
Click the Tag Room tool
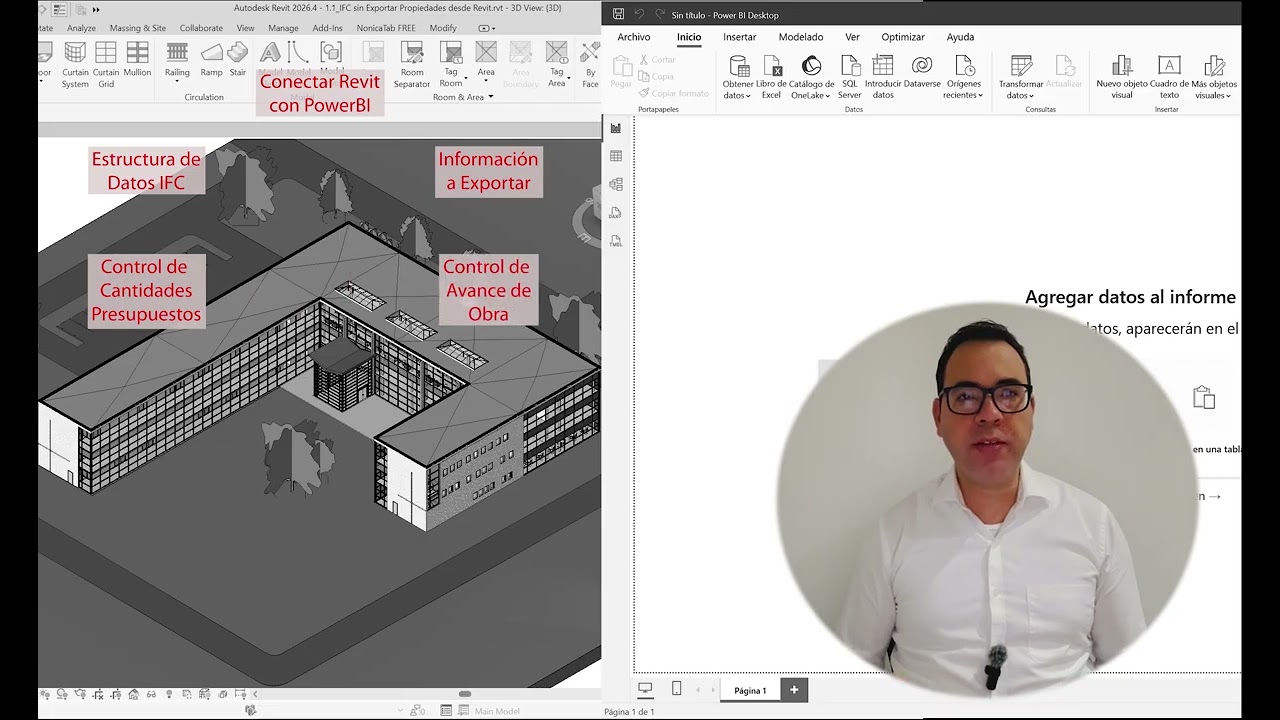coord(451,65)
